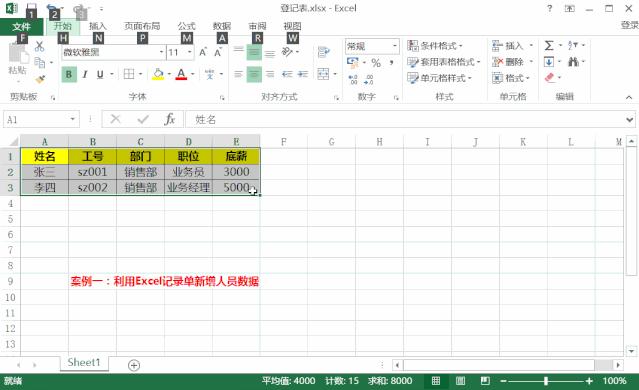Open number format dropdown 常规
The image size is (639, 390).
pyautogui.click(x=395, y=46)
